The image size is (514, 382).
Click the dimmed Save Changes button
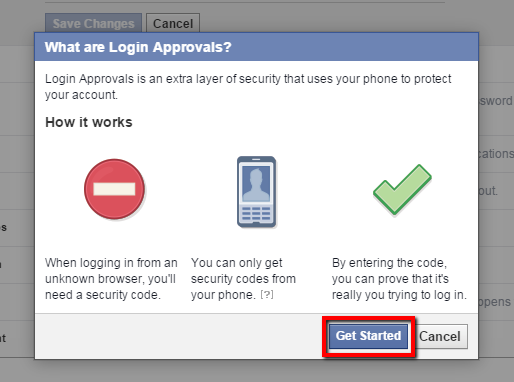[93, 23]
